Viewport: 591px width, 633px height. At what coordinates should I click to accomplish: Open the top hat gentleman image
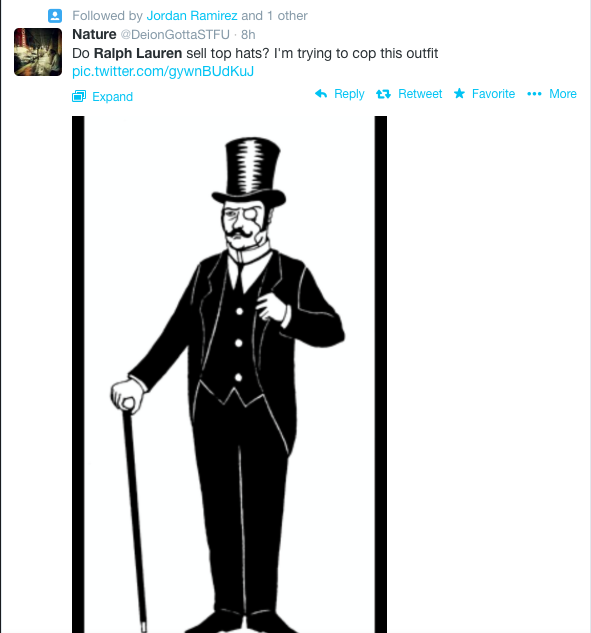(229, 374)
